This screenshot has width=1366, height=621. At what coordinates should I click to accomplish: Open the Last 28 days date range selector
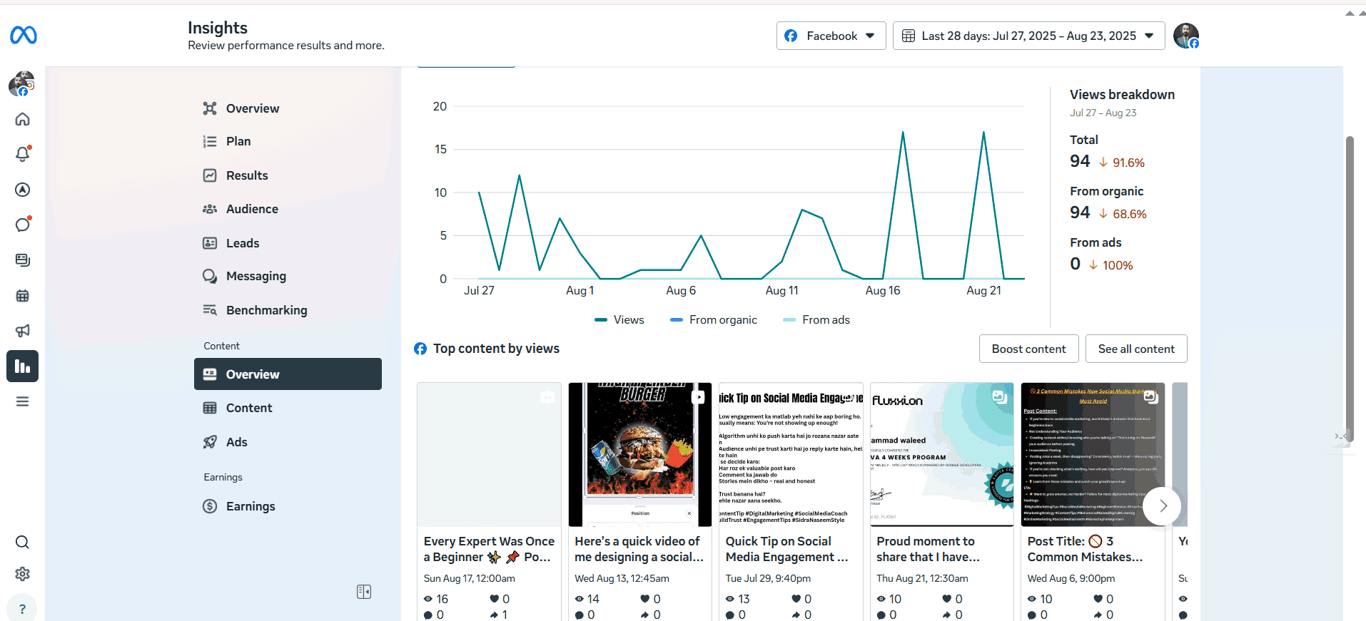click(x=1028, y=35)
